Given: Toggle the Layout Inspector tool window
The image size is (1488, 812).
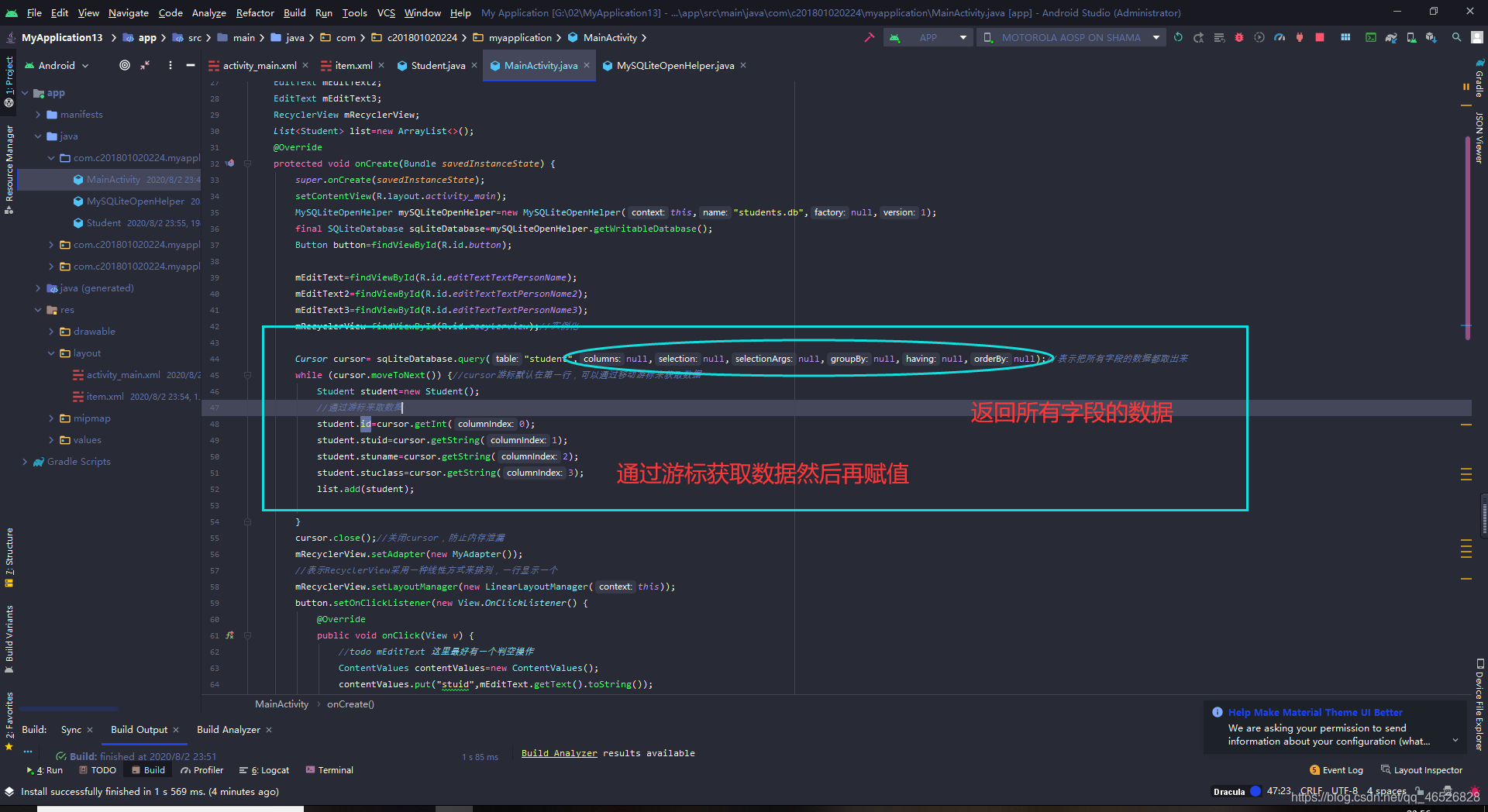Looking at the screenshot, I should (x=1422, y=769).
